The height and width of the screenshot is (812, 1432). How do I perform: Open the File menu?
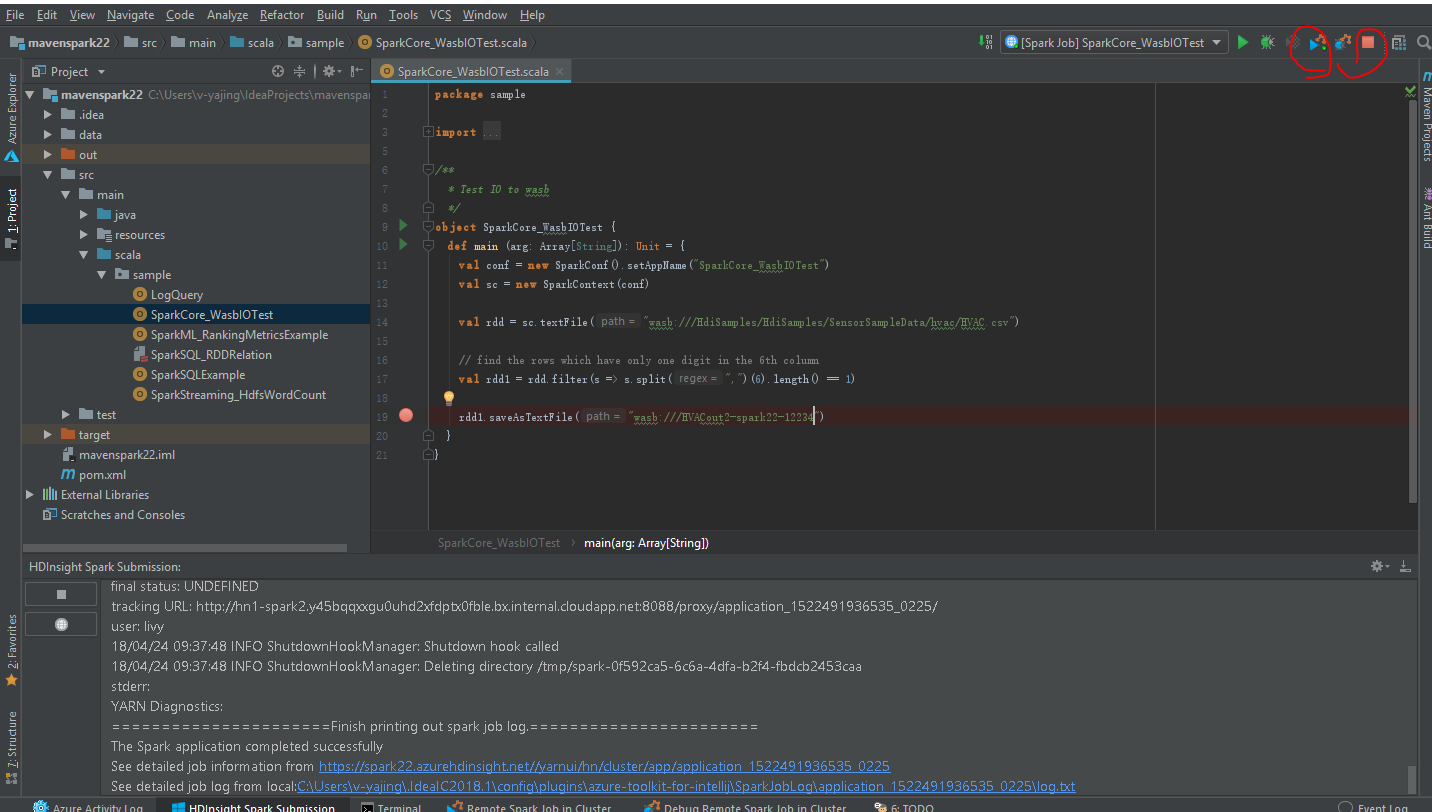click(15, 15)
